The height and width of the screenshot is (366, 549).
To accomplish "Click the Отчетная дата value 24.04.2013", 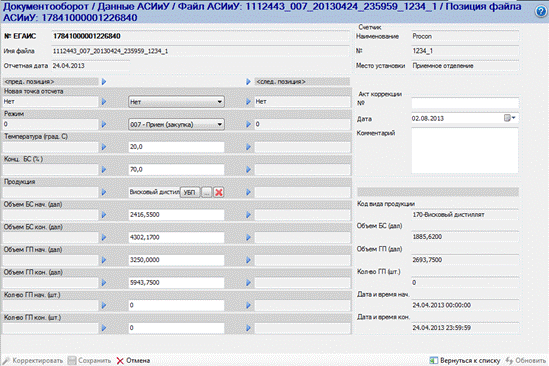I will click(x=69, y=66).
